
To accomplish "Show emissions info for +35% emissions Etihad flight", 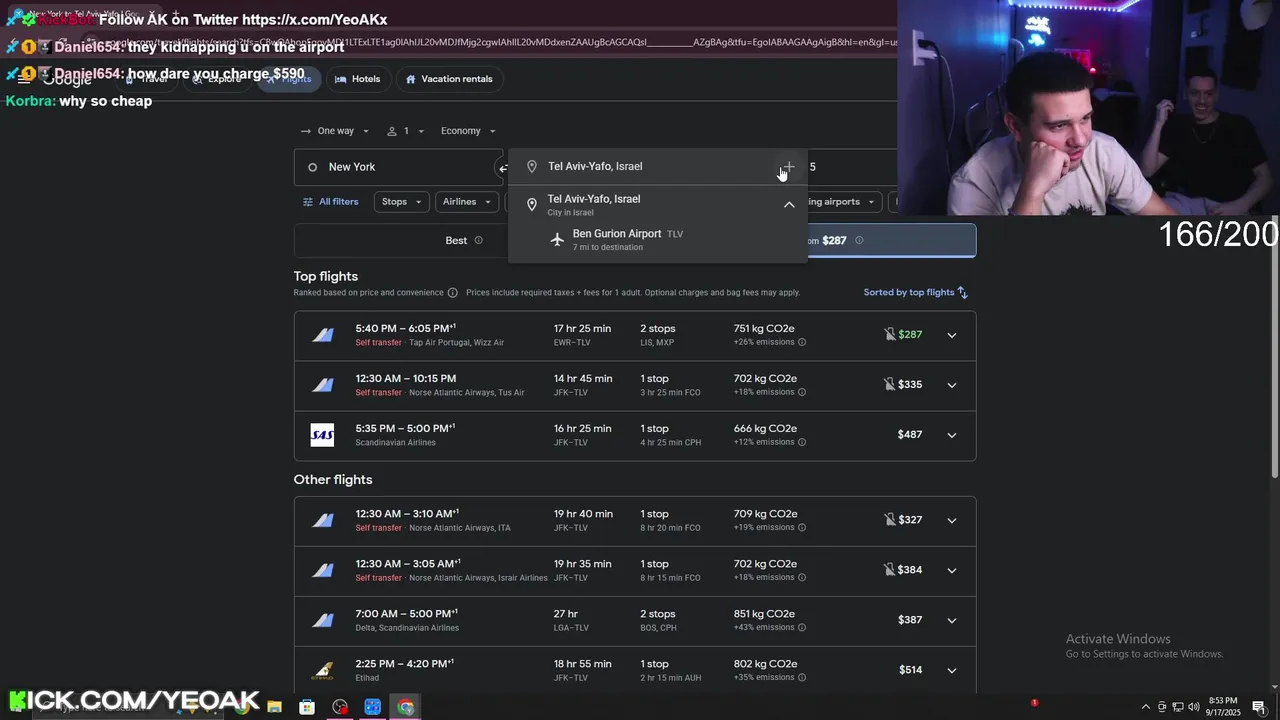I will [x=802, y=677].
